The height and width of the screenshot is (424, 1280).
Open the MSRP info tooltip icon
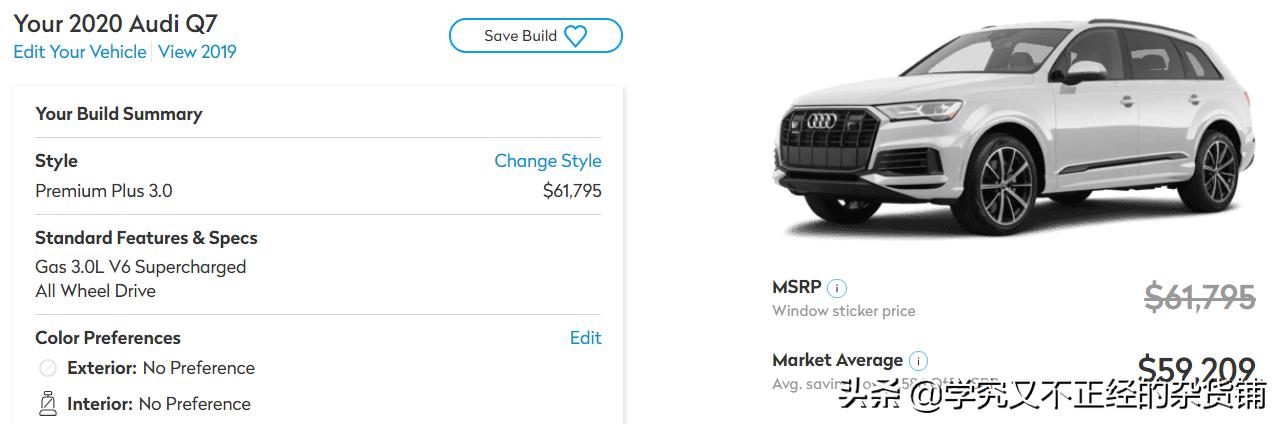(837, 288)
